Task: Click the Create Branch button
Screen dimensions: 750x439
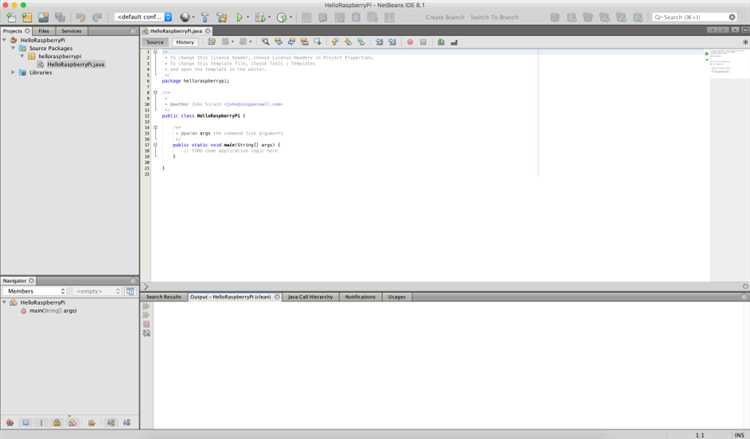Action: click(445, 17)
